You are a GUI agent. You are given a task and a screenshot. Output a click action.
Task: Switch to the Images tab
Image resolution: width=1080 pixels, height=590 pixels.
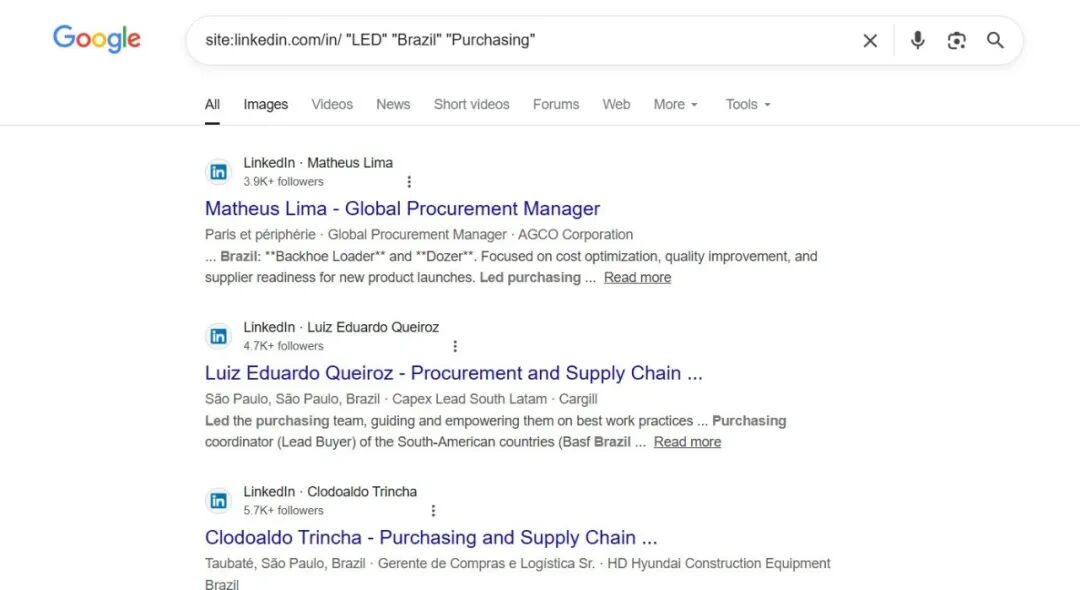tap(265, 104)
